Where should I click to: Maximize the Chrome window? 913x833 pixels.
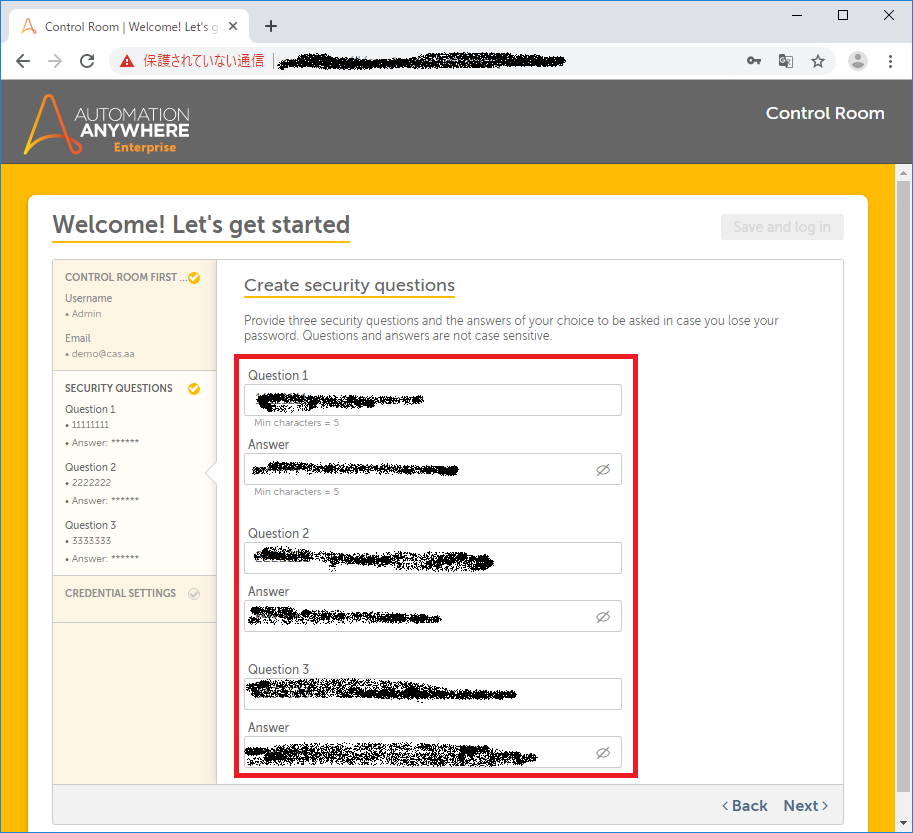pyautogui.click(x=843, y=16)
